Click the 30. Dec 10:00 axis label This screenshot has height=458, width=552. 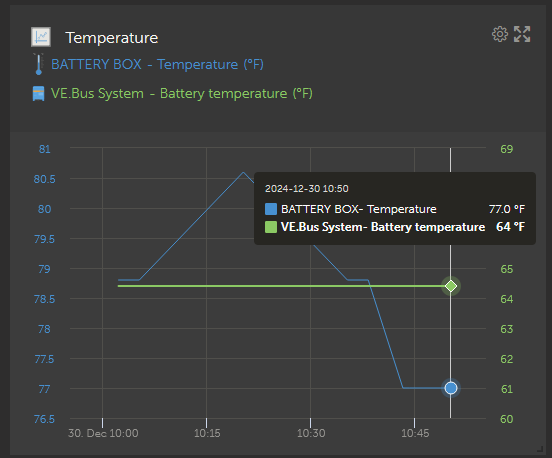[103, 433]
